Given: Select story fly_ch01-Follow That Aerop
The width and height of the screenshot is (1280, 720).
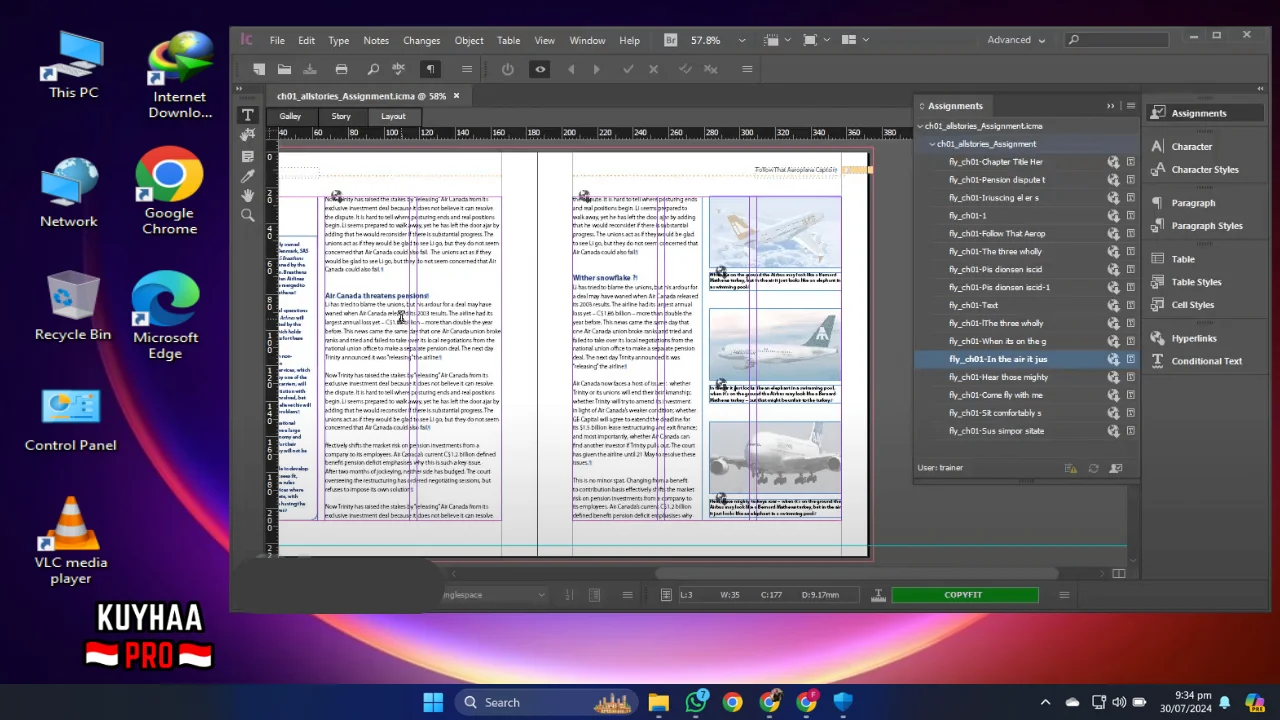Looking at the screenshot, I should click(997, 233).
